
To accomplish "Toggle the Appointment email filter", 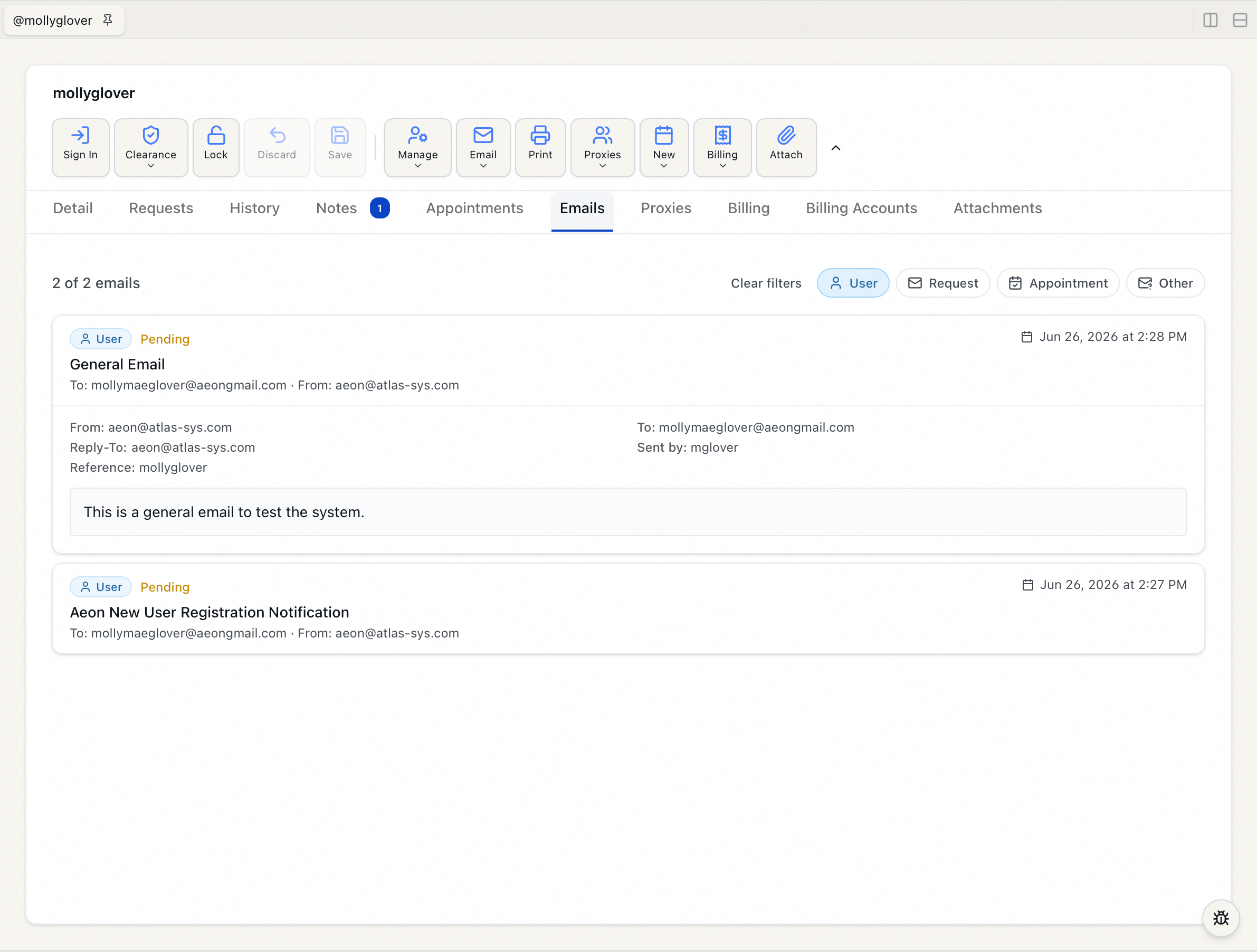I will (1058, 283).
